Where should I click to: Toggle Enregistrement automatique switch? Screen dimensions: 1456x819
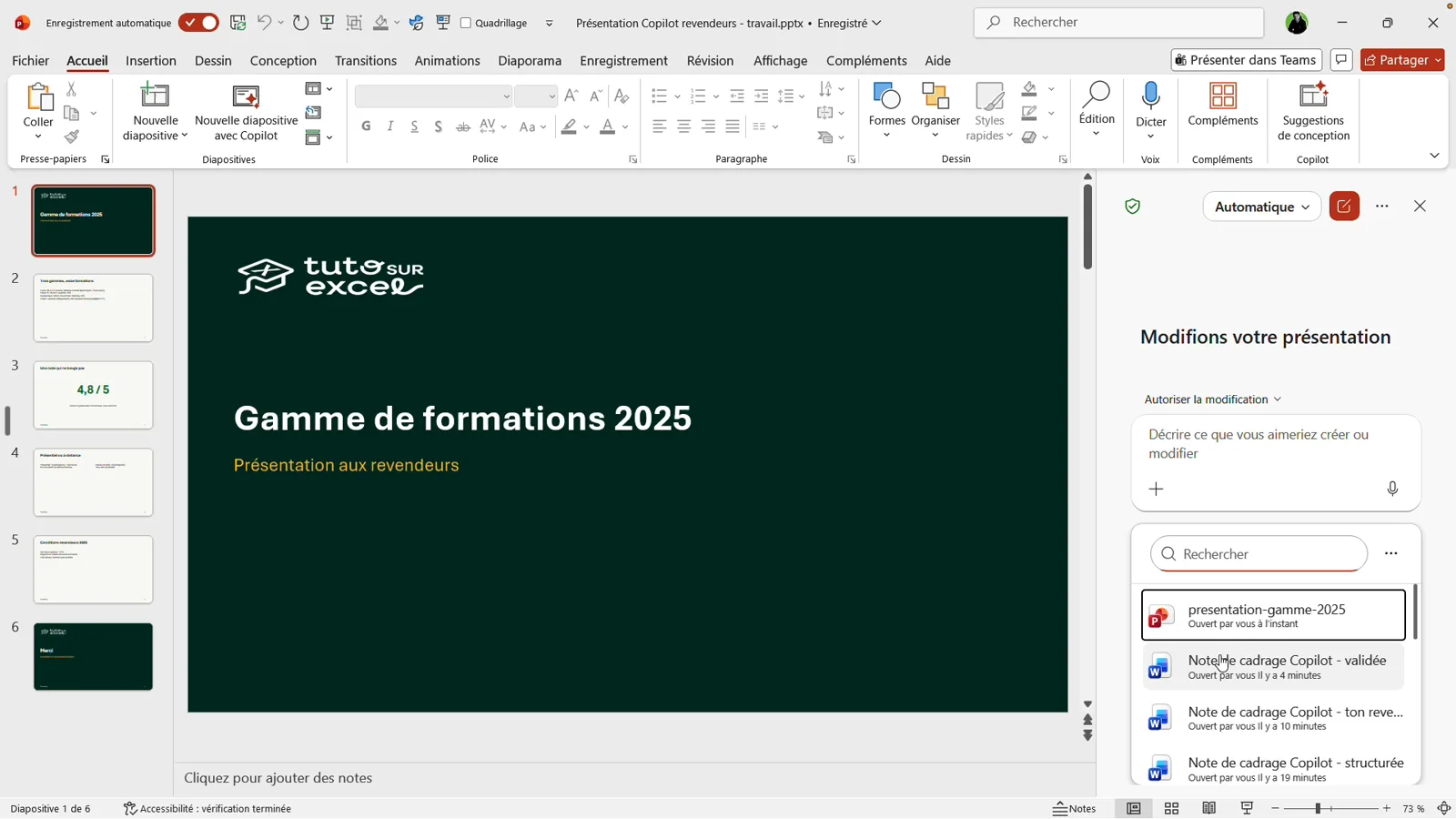(198, 23)
